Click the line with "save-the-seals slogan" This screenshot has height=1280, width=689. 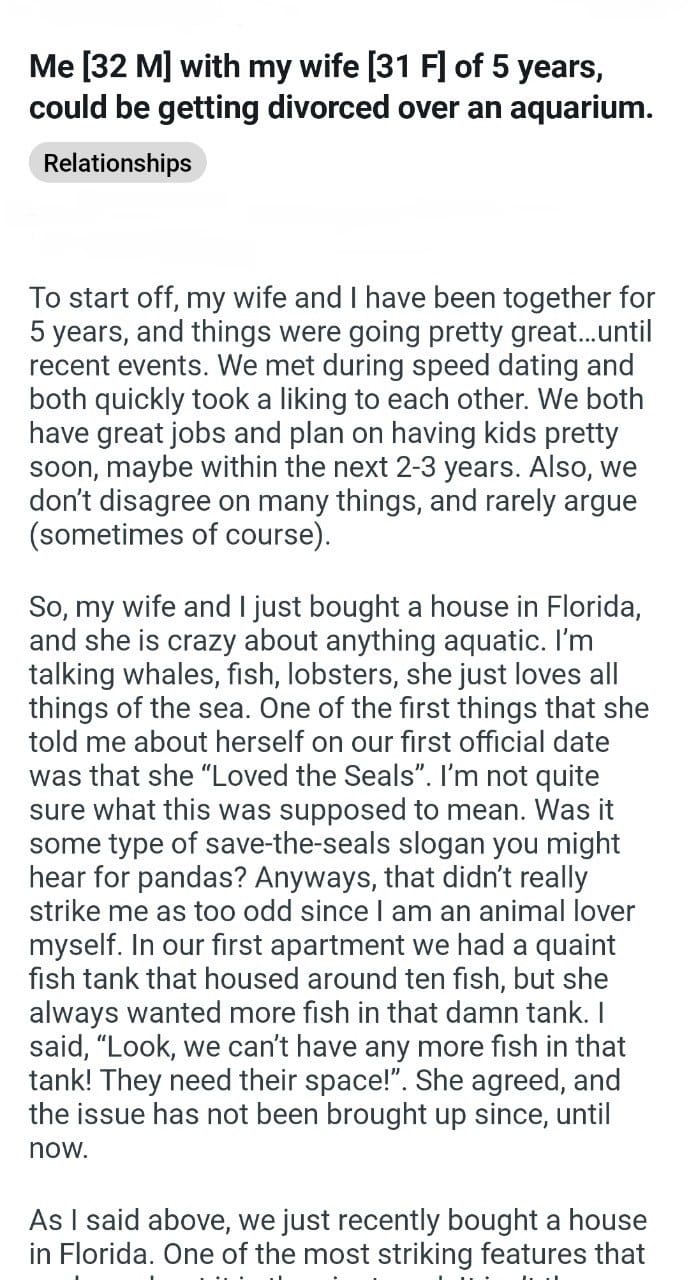[x=324, y=844]
